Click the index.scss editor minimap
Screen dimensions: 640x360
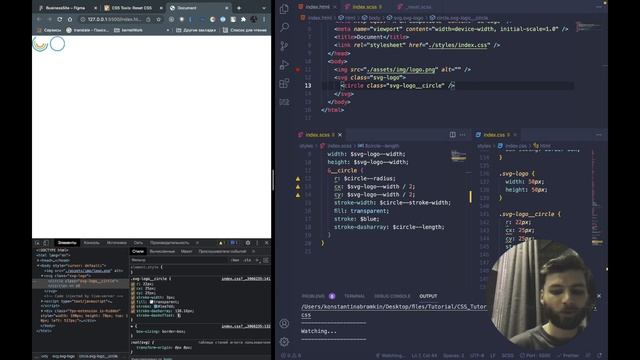[458, 156]
